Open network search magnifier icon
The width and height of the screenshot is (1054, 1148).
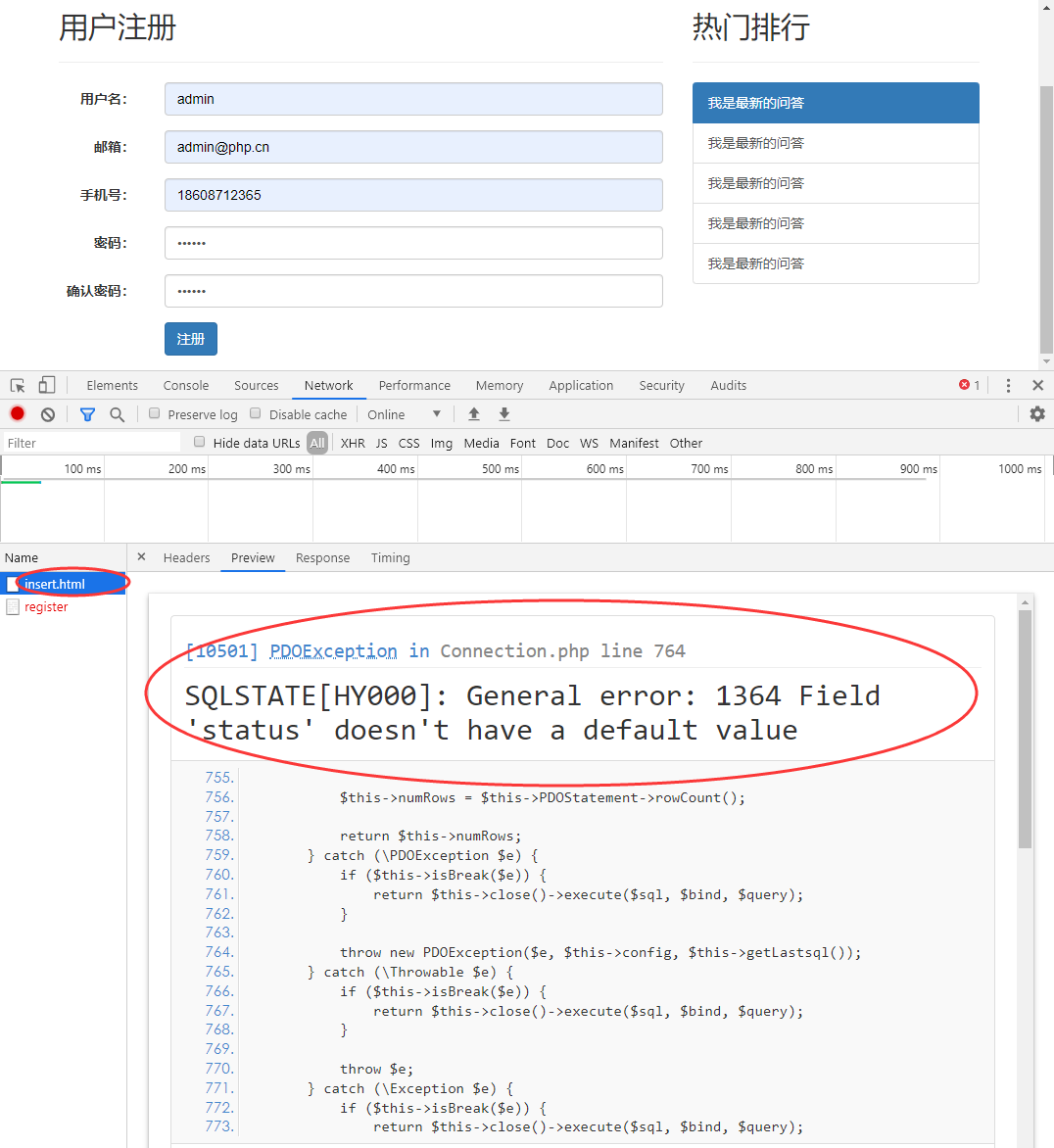click(118, 414)
